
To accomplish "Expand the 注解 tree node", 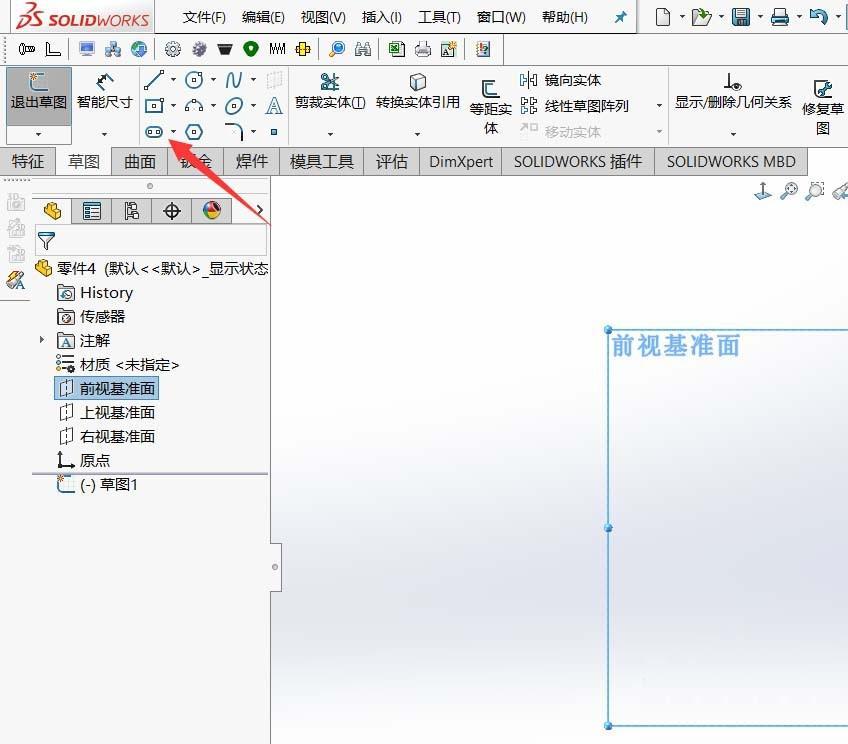I will [41, 340].
